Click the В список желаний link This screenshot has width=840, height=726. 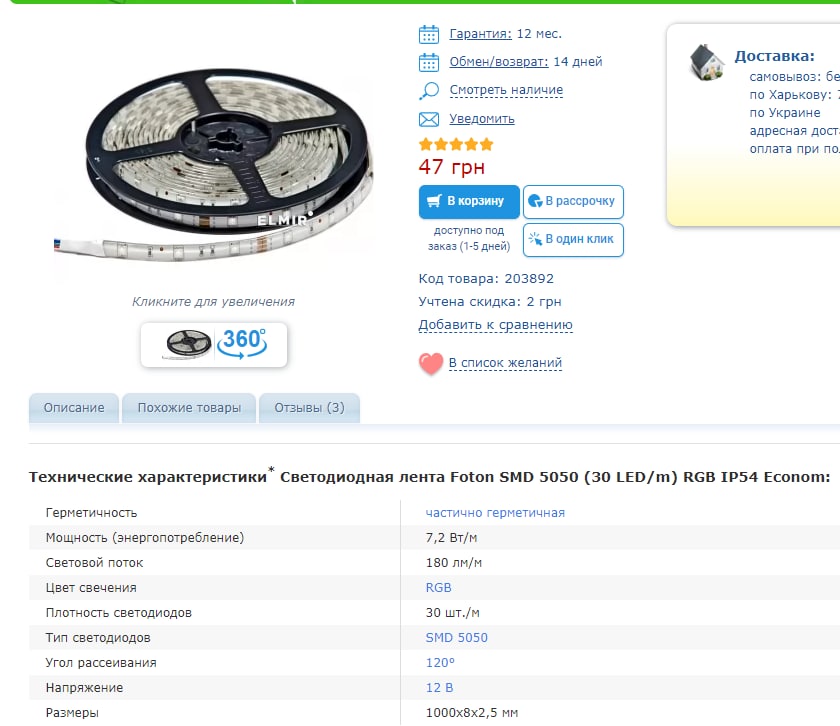click(505, 363)
